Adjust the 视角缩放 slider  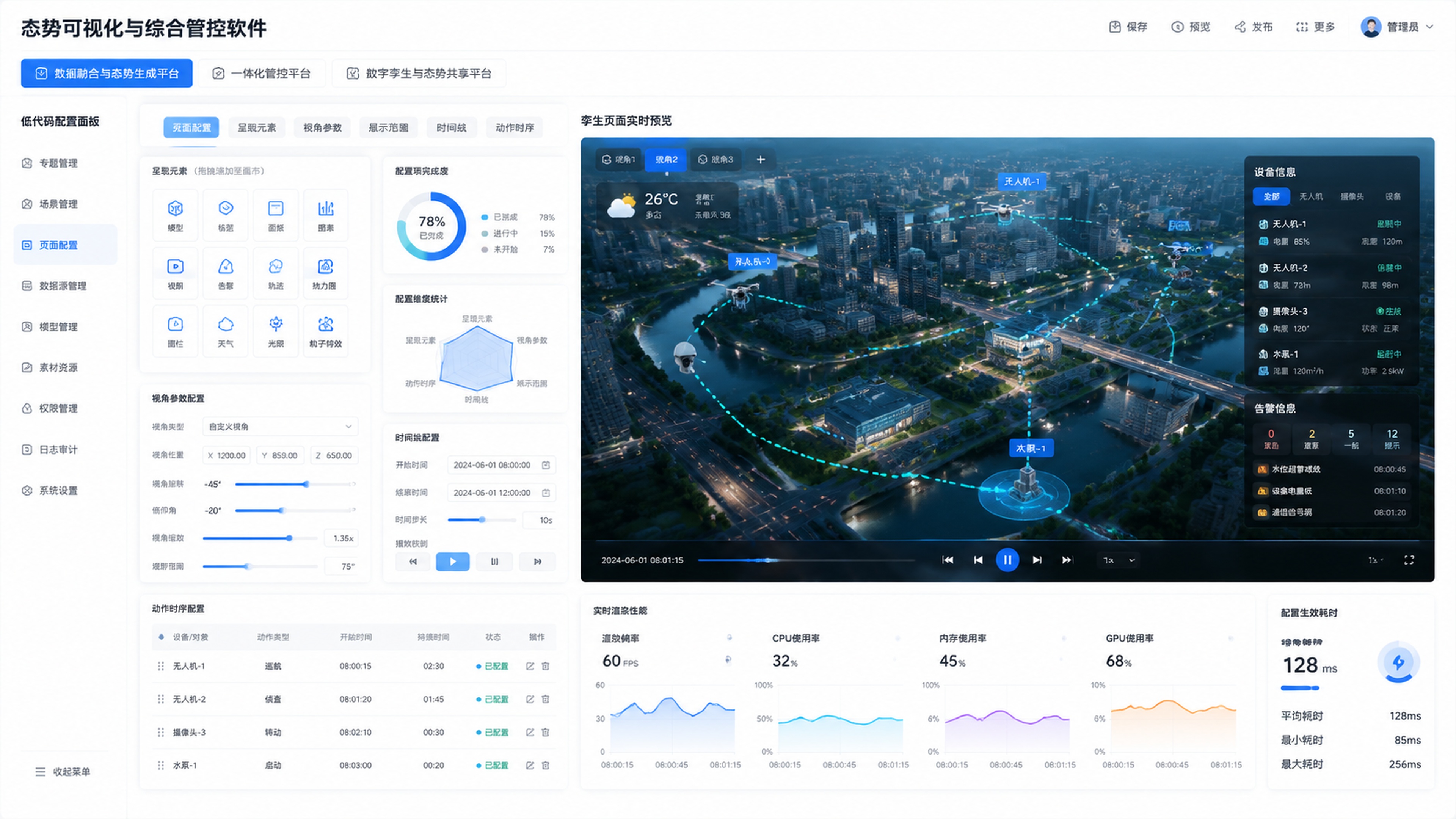(260, 539)
